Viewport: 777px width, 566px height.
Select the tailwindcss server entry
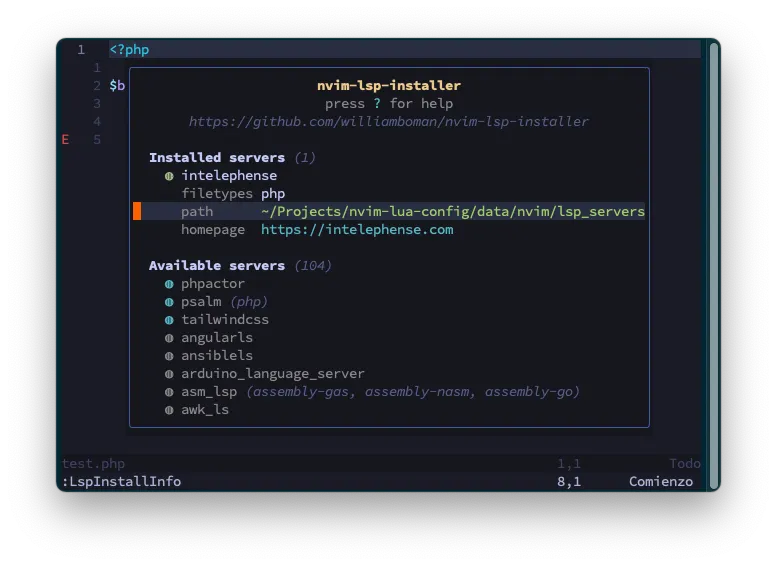point(225,320)
